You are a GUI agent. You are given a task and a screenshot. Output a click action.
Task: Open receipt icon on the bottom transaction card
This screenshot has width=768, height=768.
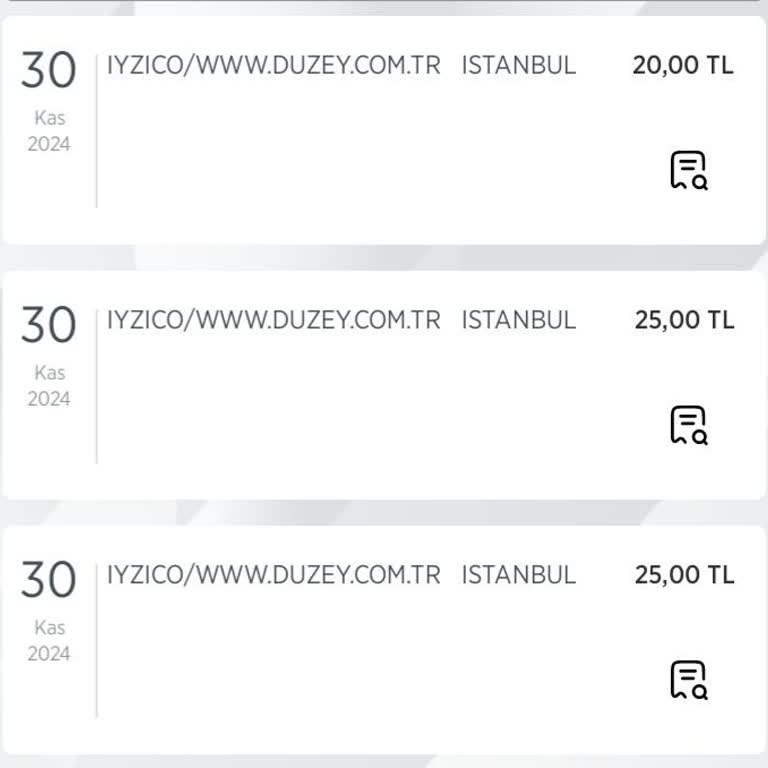(x=688, y=681)
